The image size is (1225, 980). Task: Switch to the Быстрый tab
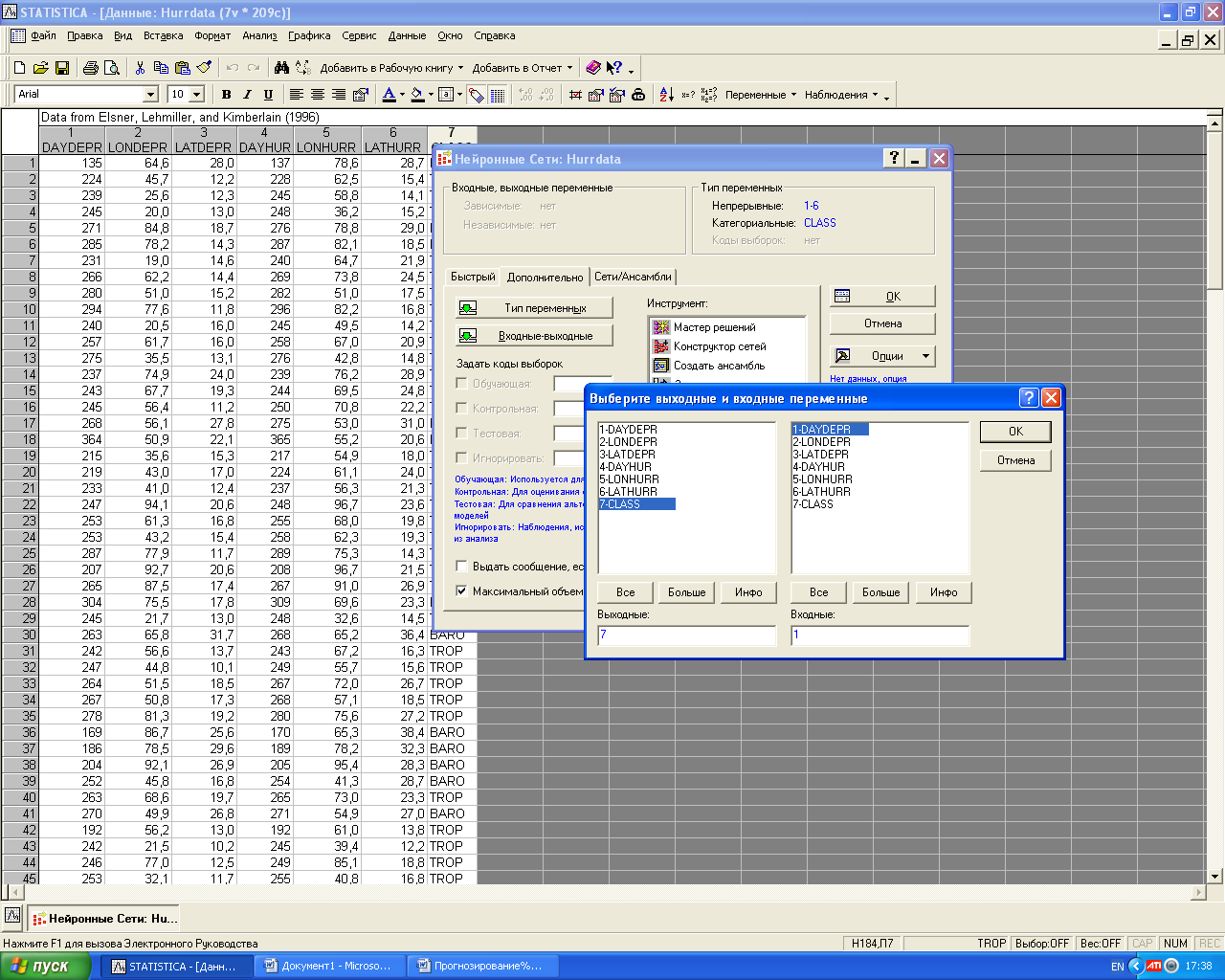[473, 277]
